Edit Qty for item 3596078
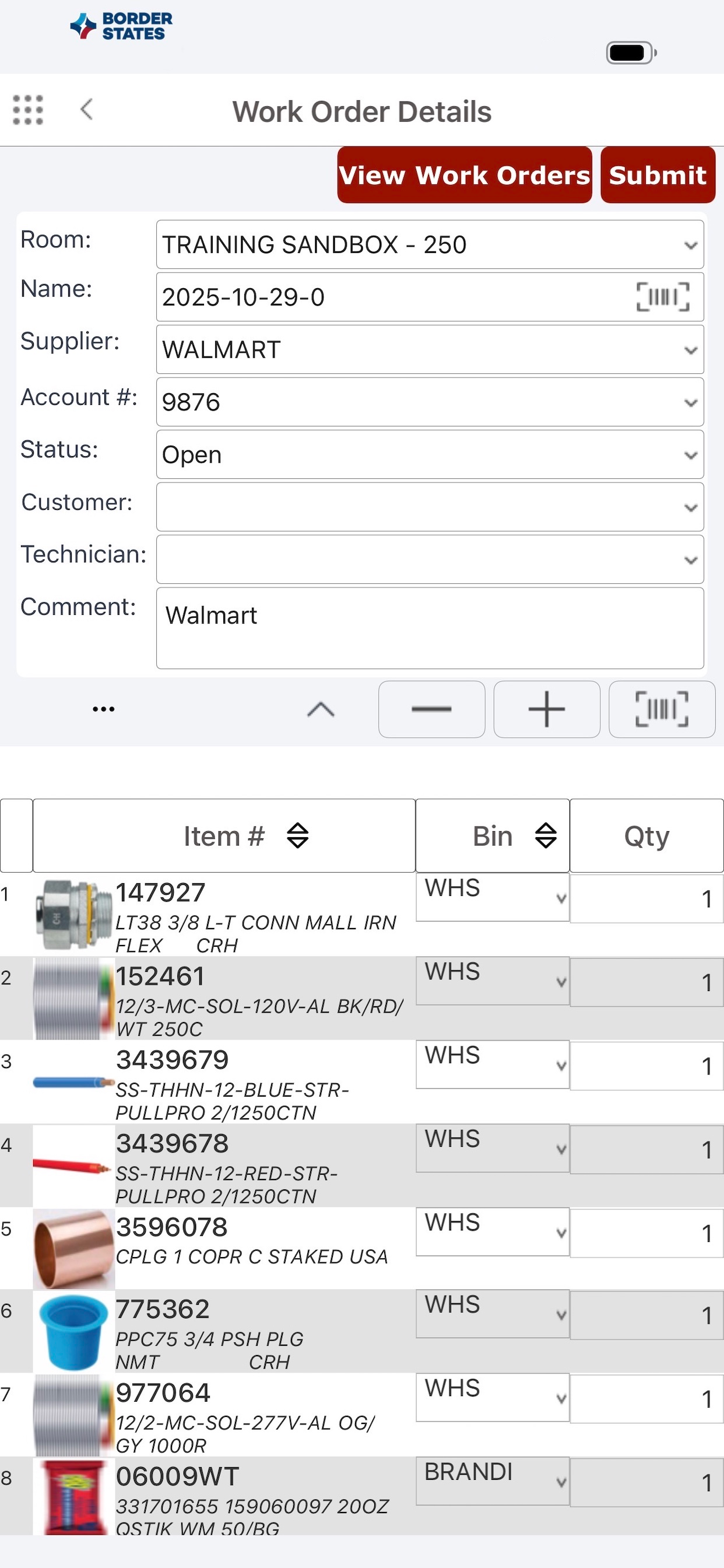 [646, 1233]
